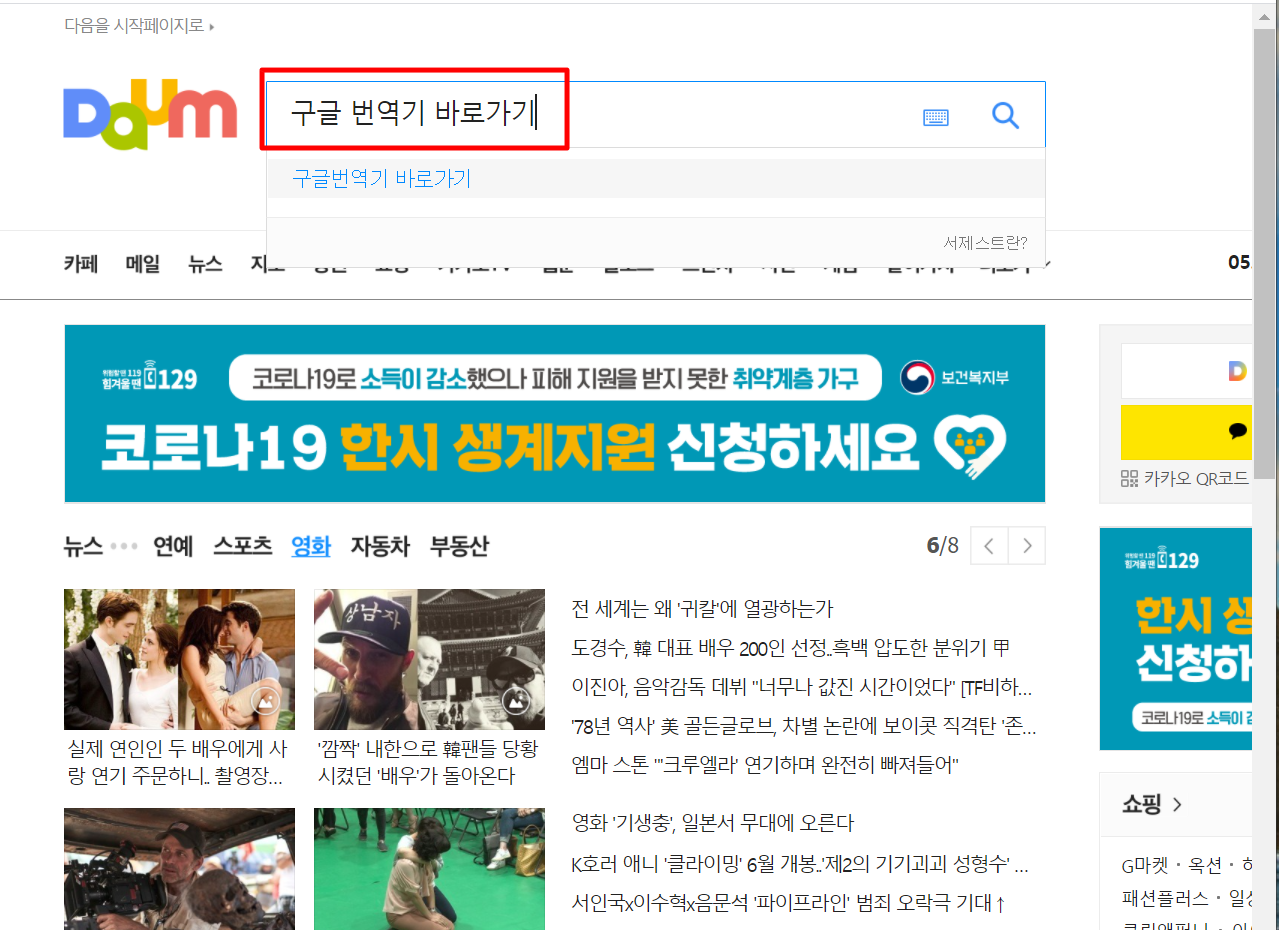Open headline 서인국x이수혁x음문석 '파이프라인'

tap(788, 903)
